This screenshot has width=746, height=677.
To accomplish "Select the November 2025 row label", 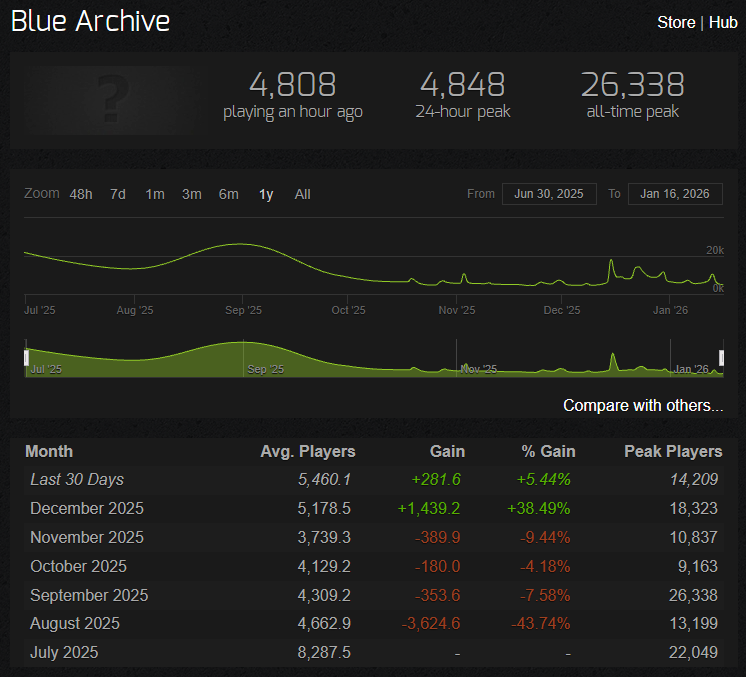I will coord(87,537).
